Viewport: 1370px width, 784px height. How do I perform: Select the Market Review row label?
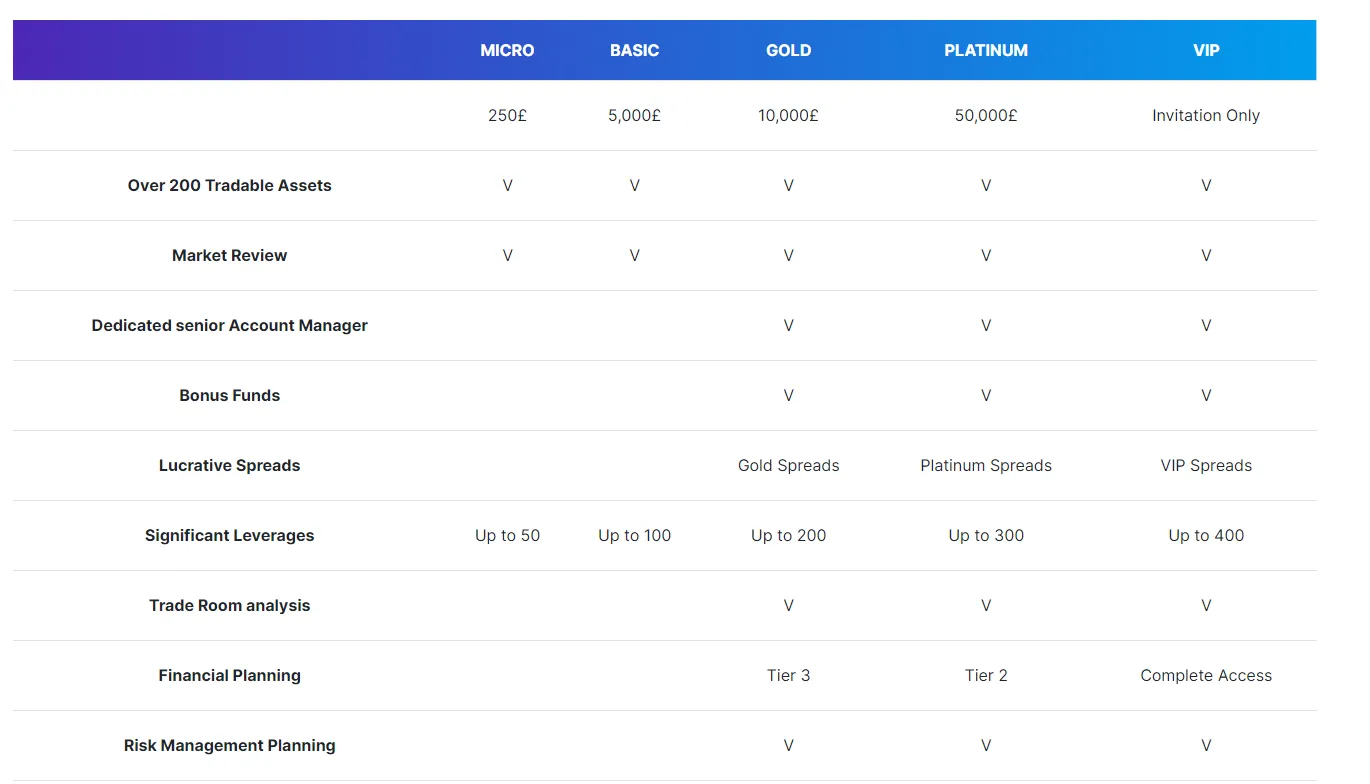tap(229, 255)
